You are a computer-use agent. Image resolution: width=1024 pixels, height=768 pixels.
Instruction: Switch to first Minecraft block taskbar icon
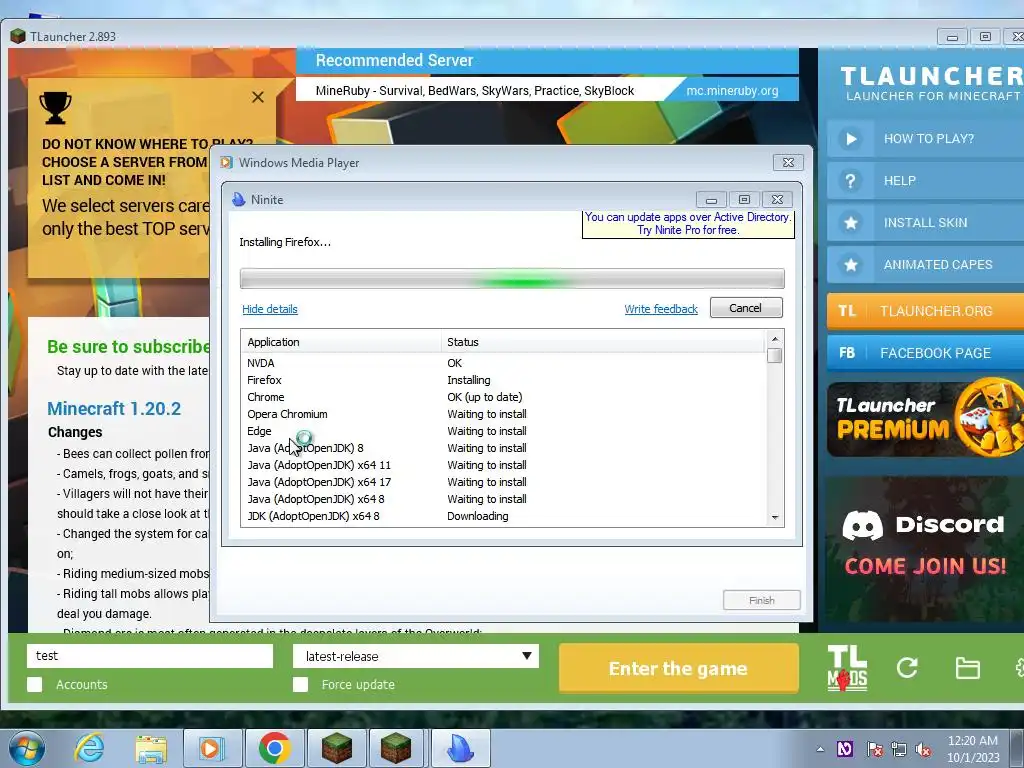point(336,748)
